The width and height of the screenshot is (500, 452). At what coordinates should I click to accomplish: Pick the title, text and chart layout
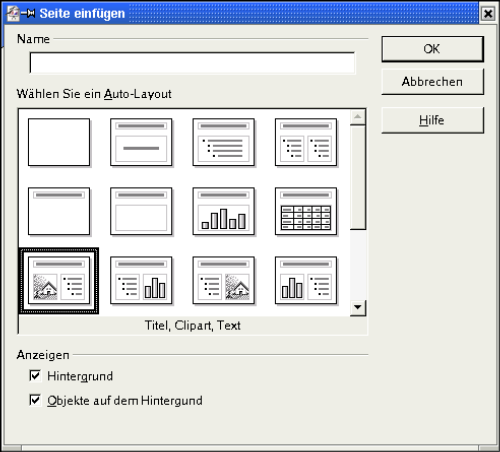click(141, 280)
